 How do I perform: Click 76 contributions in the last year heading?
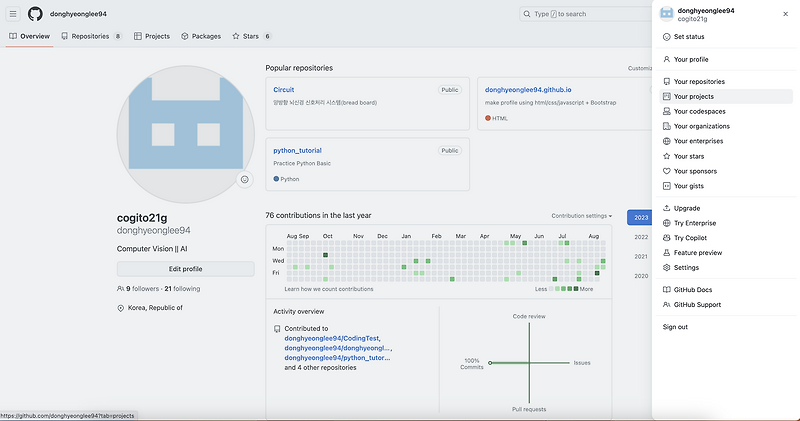click(x=318, y=215)
